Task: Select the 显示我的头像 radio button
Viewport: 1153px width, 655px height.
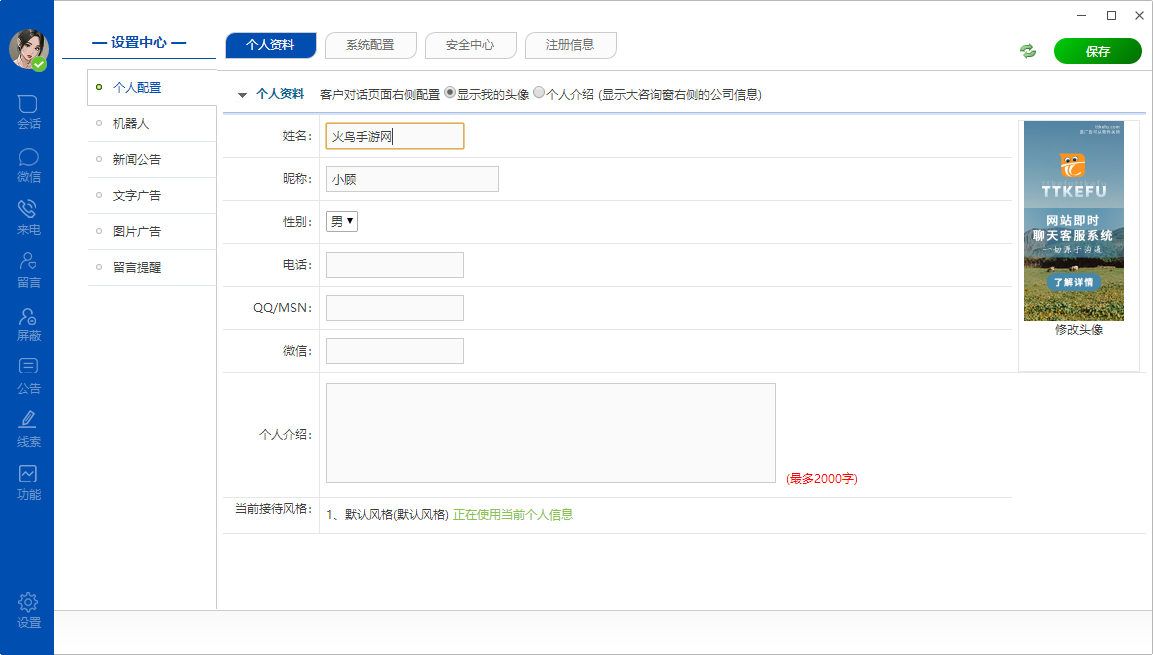Action: pyautogui.click(x=450, y=93)
